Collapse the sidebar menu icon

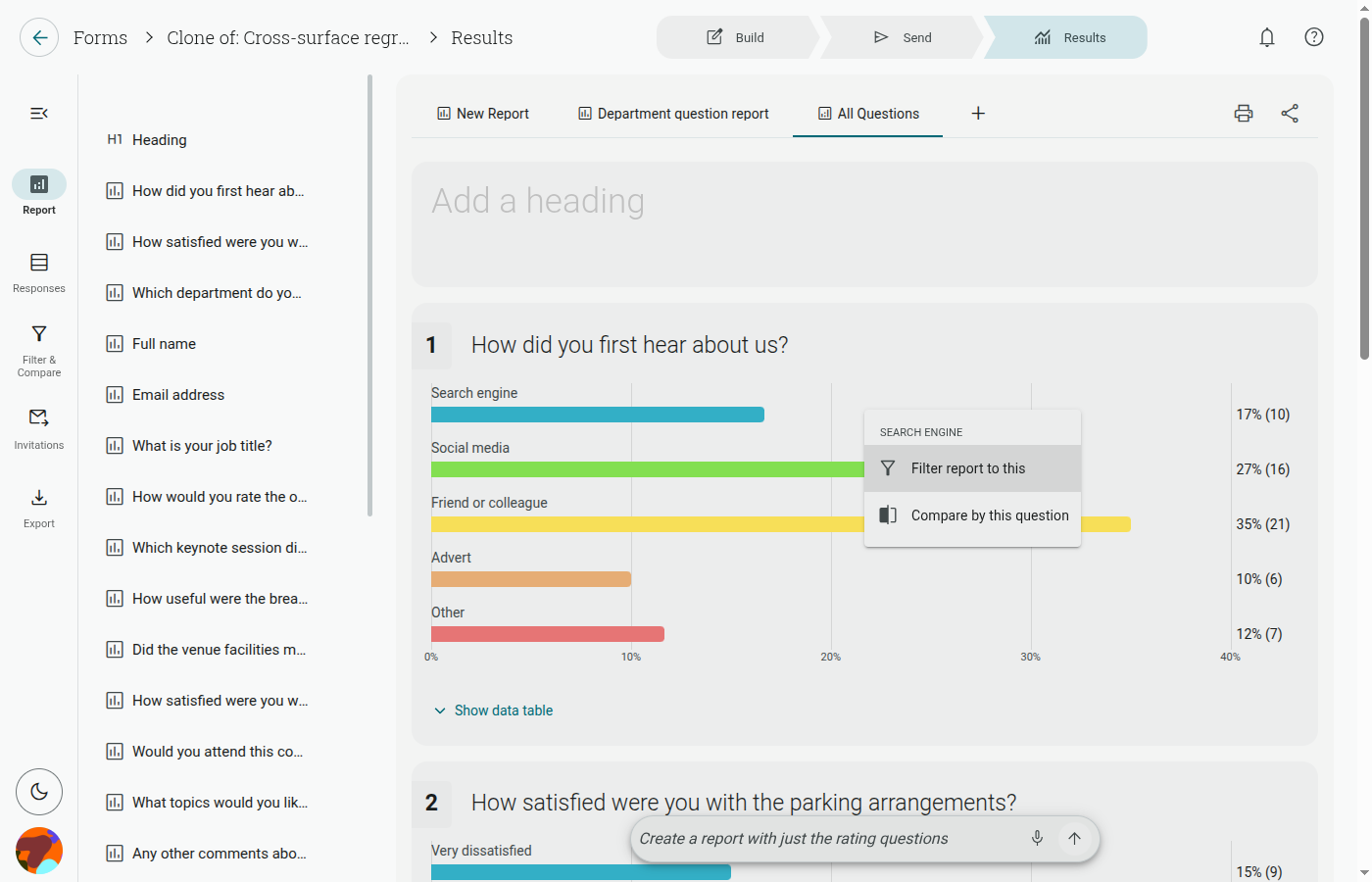(x=39, y=114)
